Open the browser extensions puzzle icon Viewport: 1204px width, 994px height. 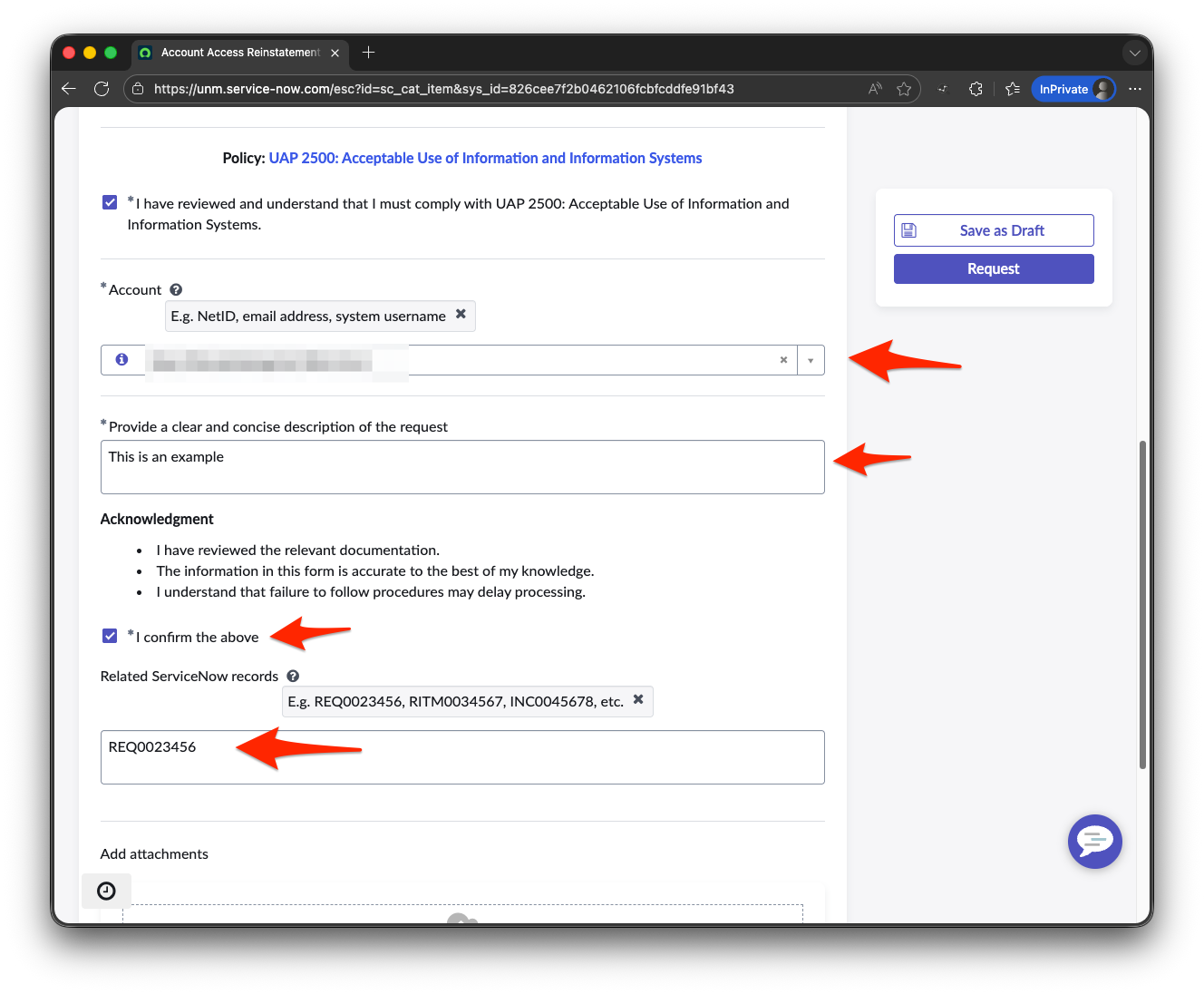976,88
